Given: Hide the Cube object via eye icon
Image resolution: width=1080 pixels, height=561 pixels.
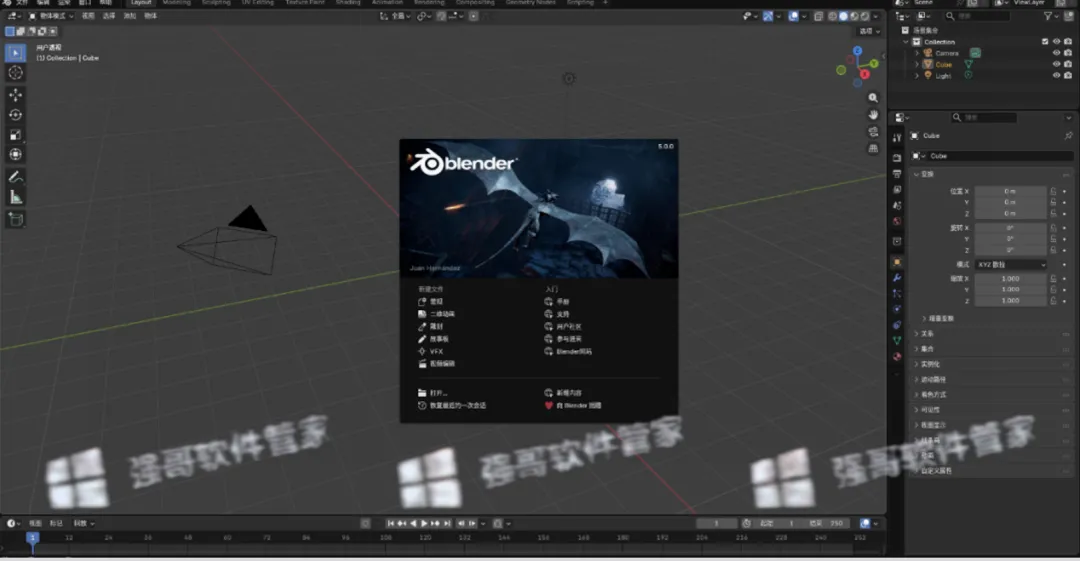Looking at the screenshot, I should click(1057, 64).
